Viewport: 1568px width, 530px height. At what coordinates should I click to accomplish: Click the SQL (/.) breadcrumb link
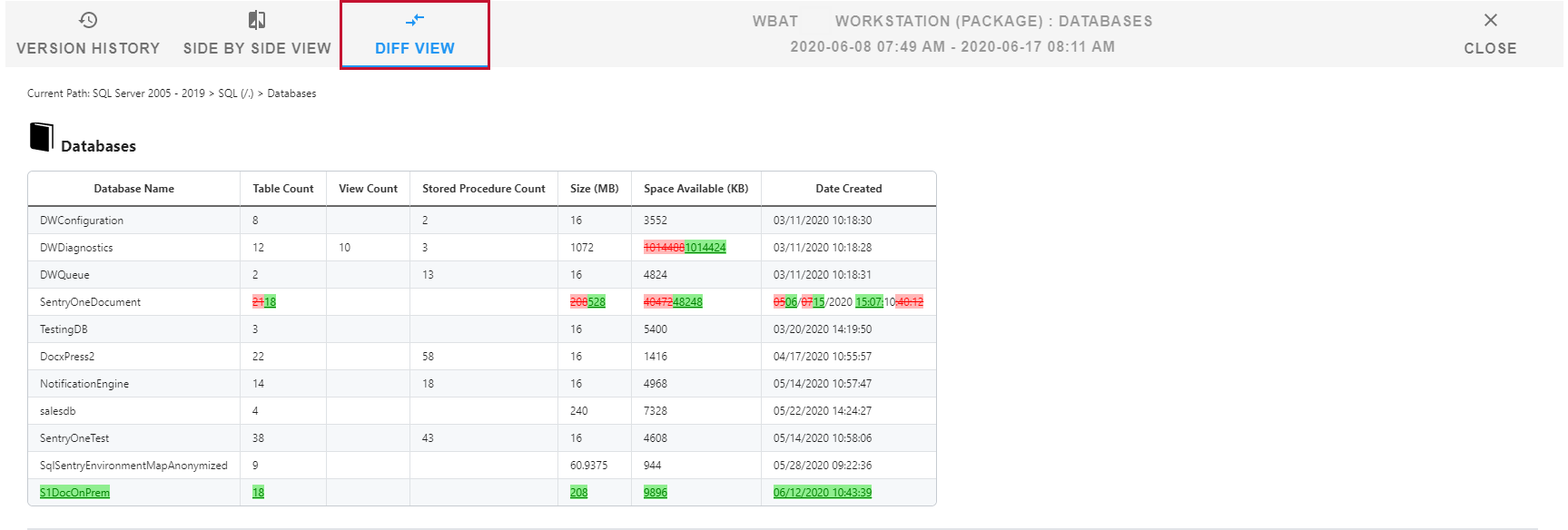236,93
